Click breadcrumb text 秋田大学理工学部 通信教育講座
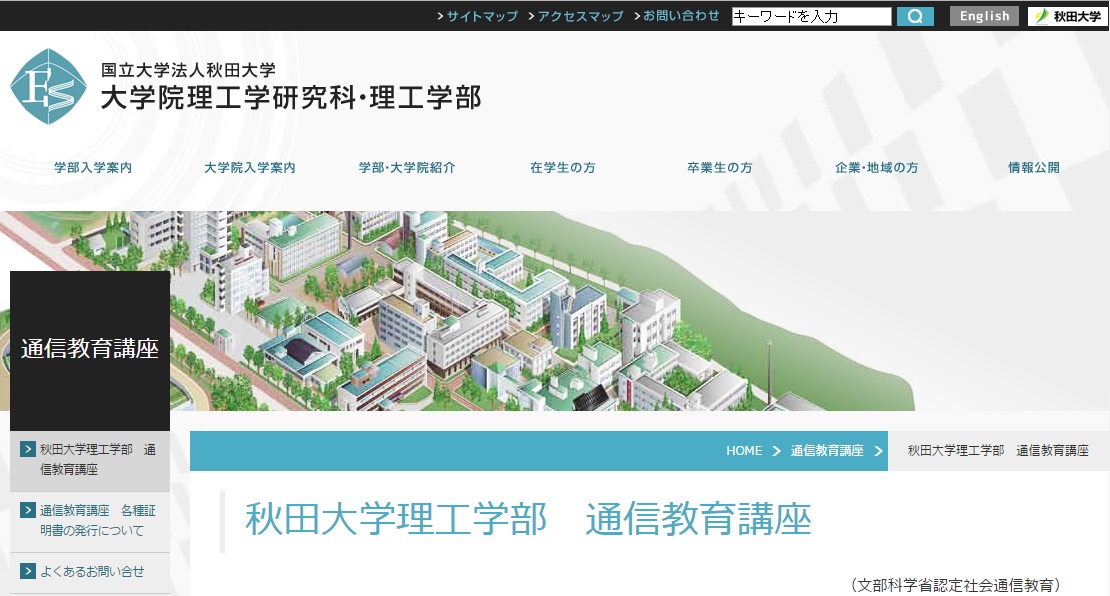This screenshot has width=1110, height=596. pyautogui.click(x=998, y=451)
